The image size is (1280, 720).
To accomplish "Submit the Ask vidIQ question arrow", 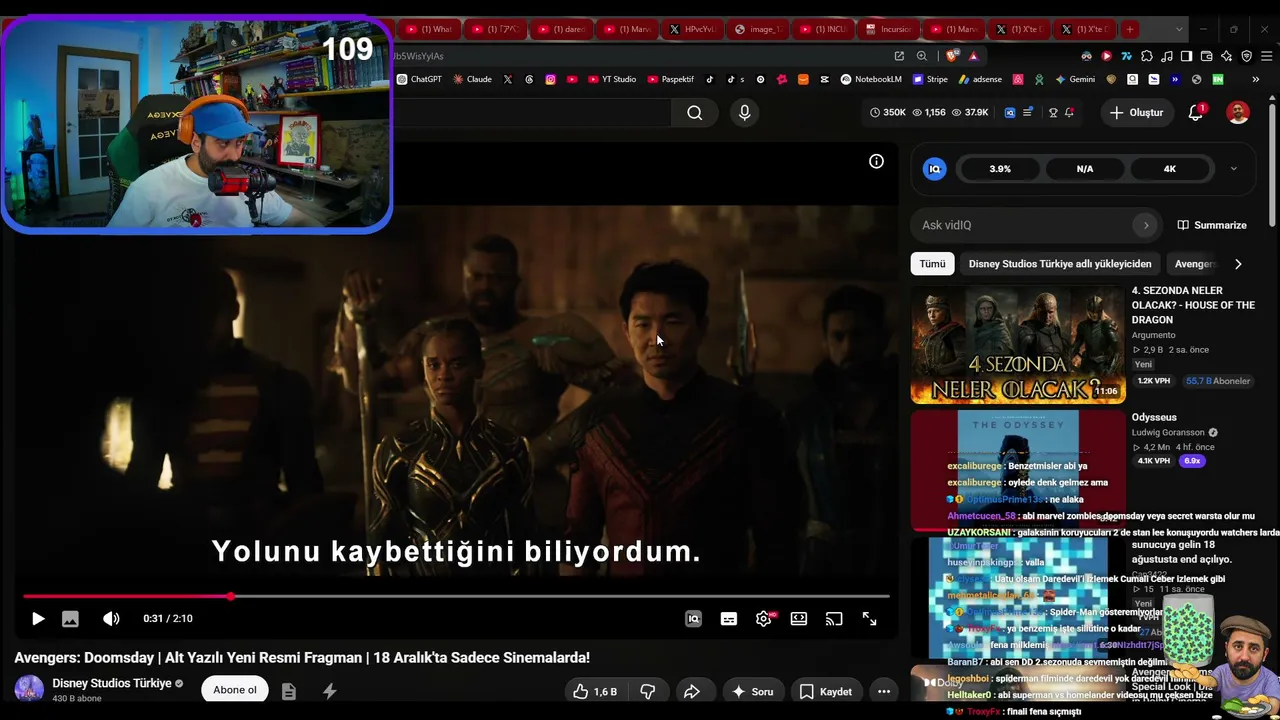I will 1146,225.
